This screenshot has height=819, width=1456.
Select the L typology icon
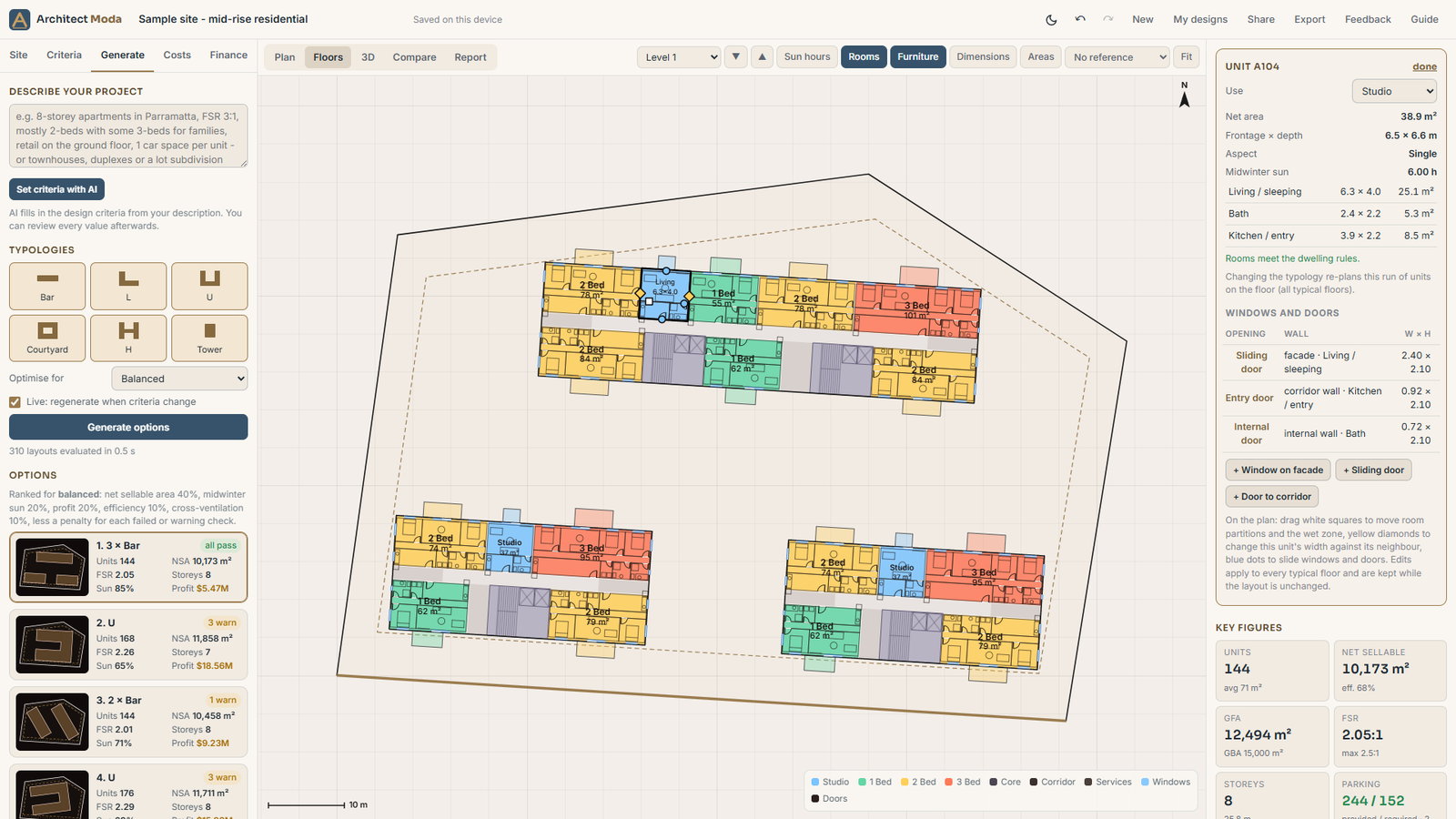pyautogui.click(x=128, y=287)
